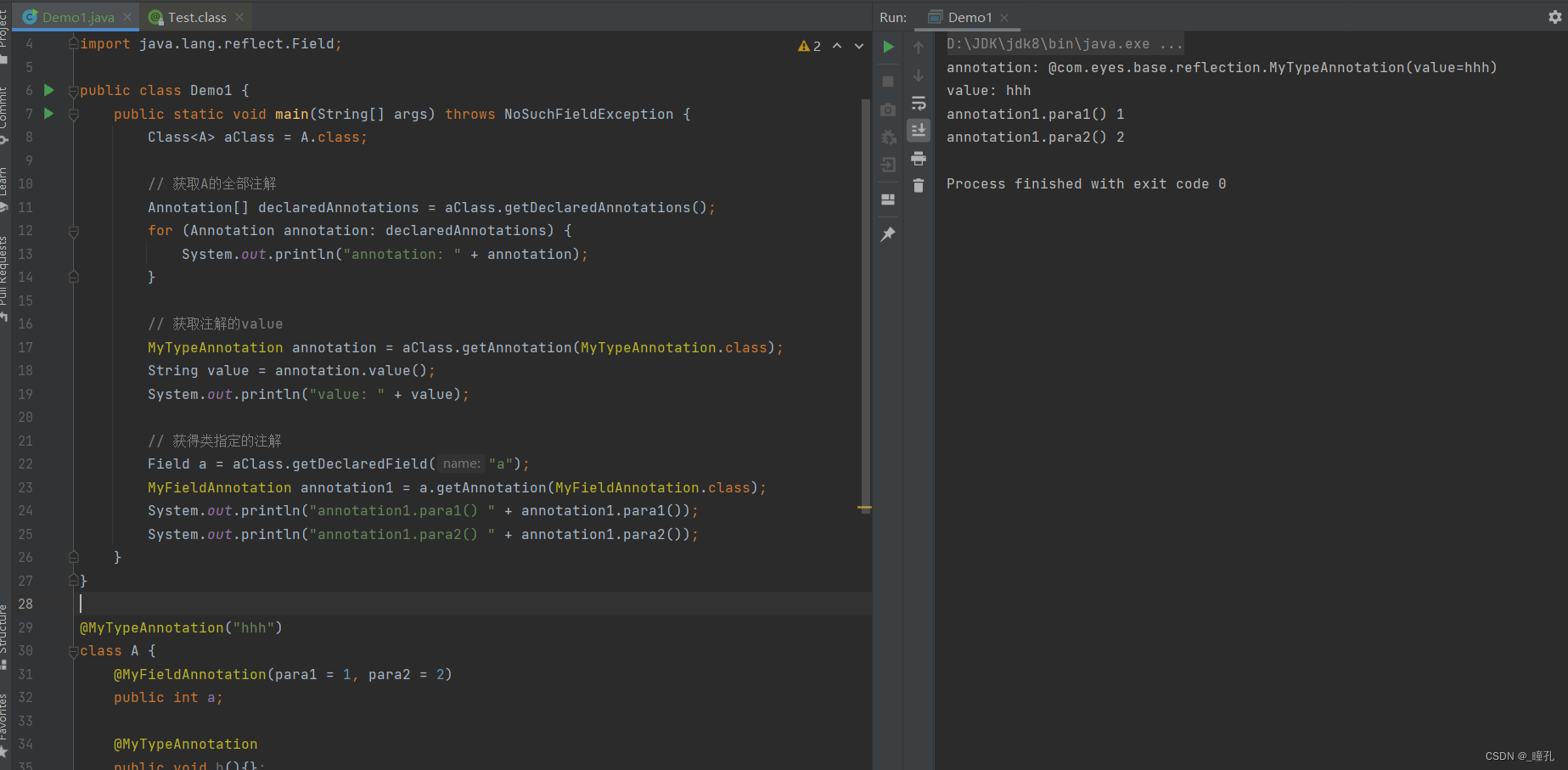Close the Test.class editor tab
This screenshot has width=1568, height=770.
[239, 17]
